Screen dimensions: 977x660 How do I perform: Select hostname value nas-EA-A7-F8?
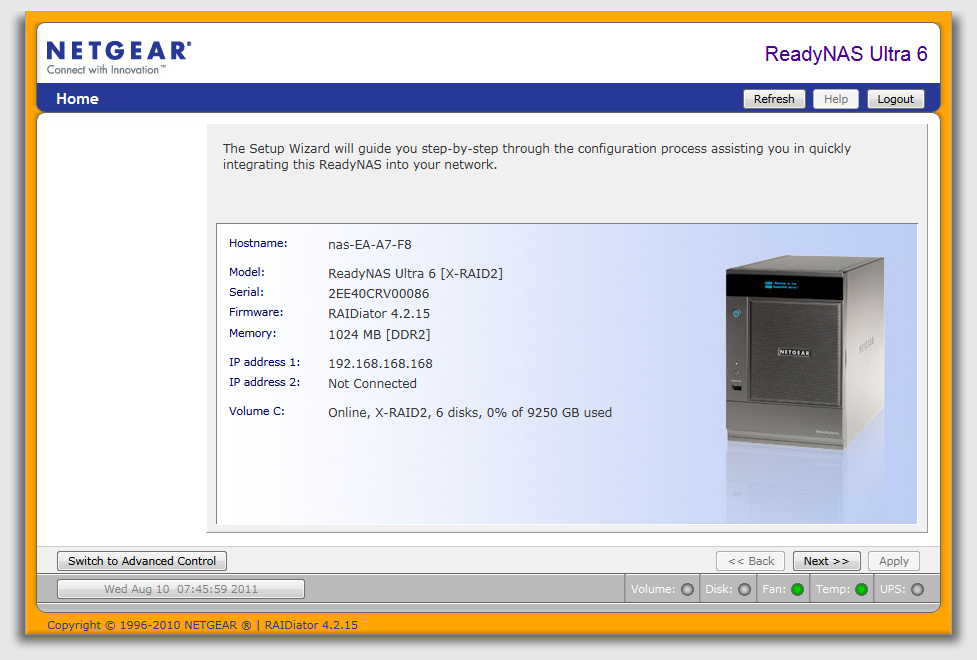click(369, 245)
